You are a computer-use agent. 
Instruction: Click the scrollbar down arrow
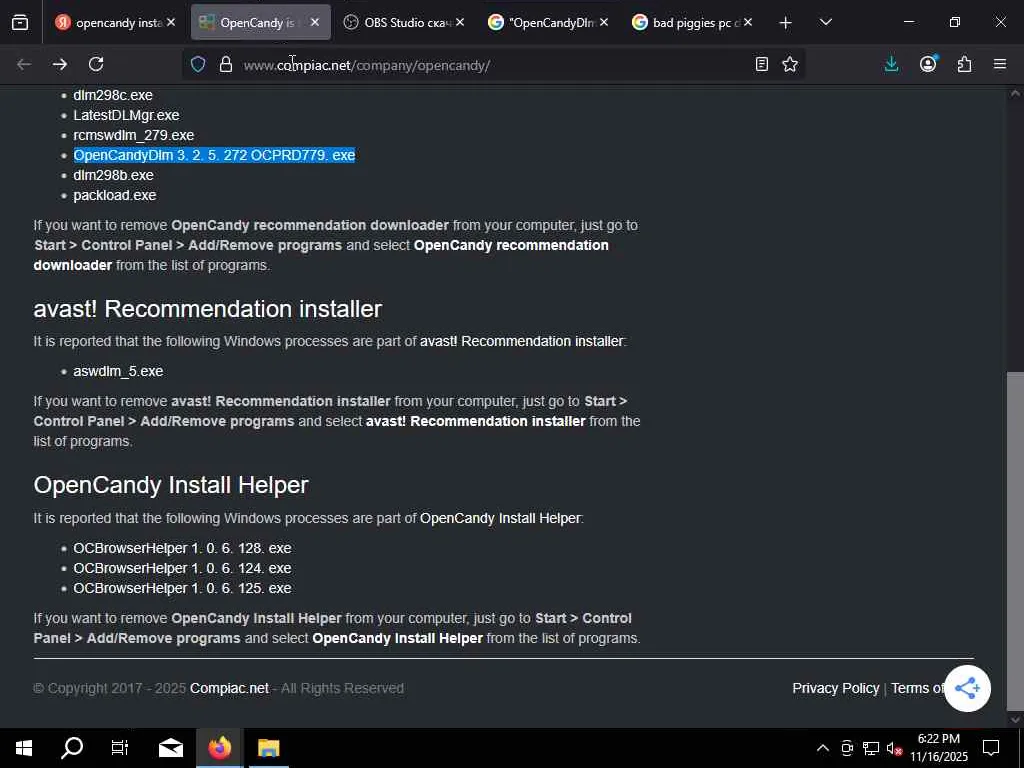coord(1015,719)
